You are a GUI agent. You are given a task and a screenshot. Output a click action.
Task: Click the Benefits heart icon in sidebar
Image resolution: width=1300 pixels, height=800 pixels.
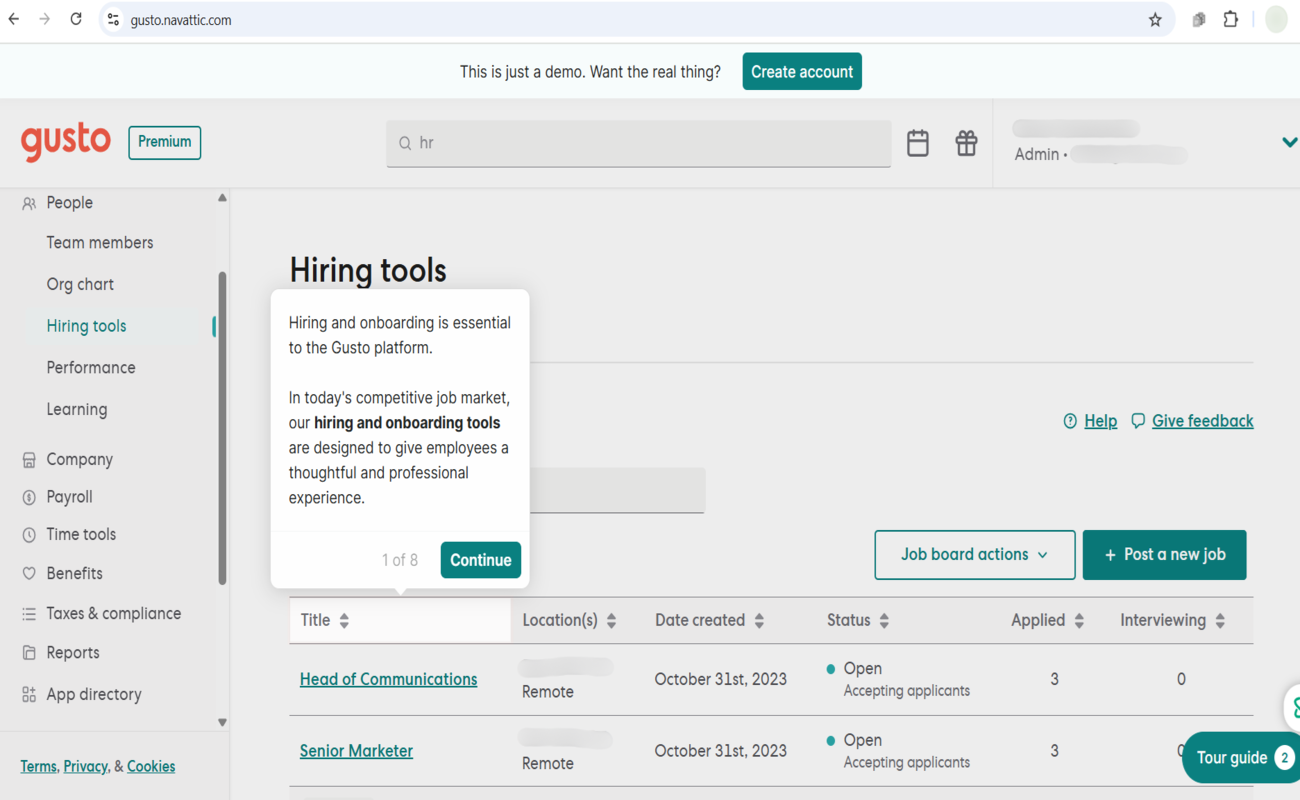point(29,574)
